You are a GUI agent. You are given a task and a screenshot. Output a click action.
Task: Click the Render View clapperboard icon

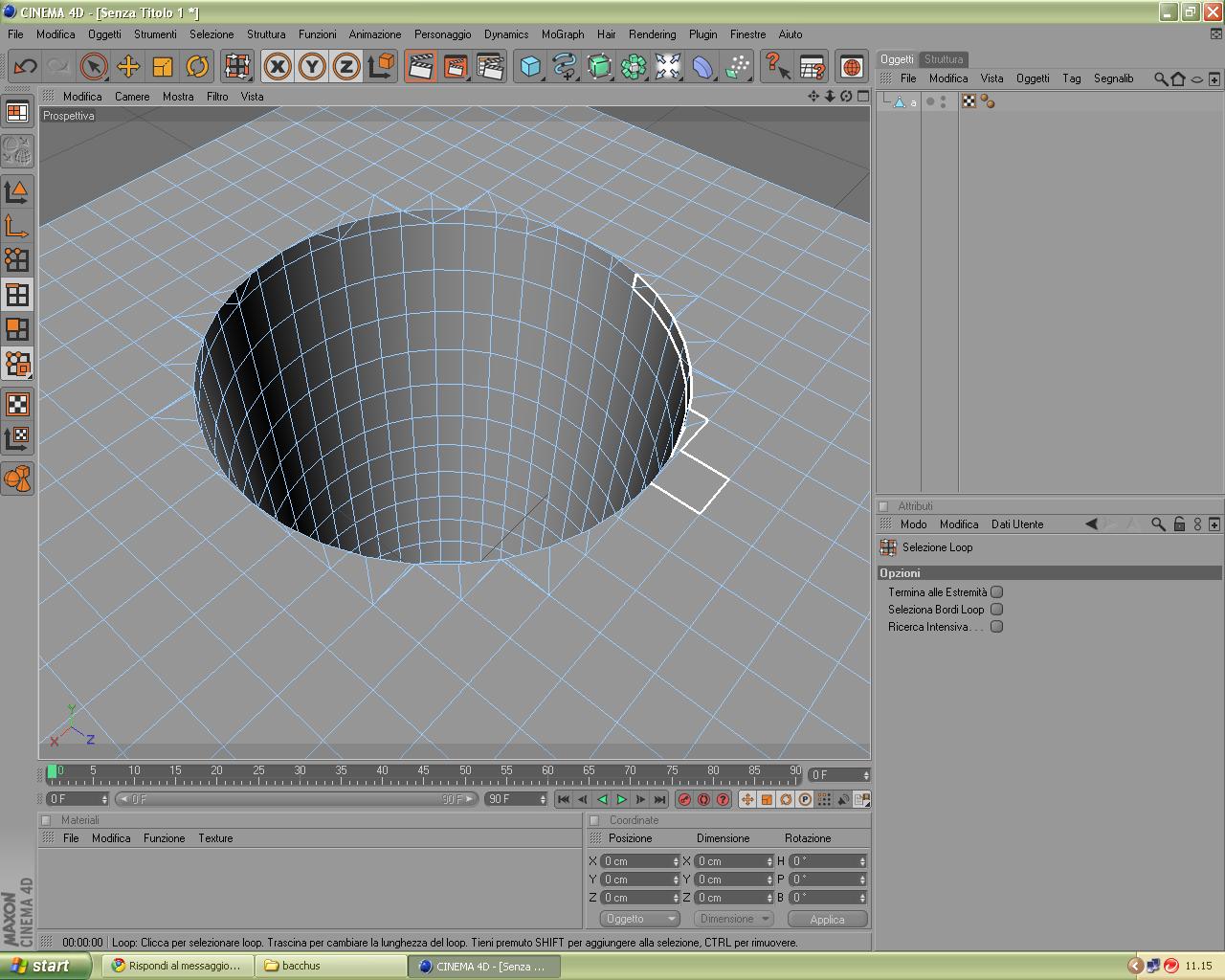[x=420, y=66]
